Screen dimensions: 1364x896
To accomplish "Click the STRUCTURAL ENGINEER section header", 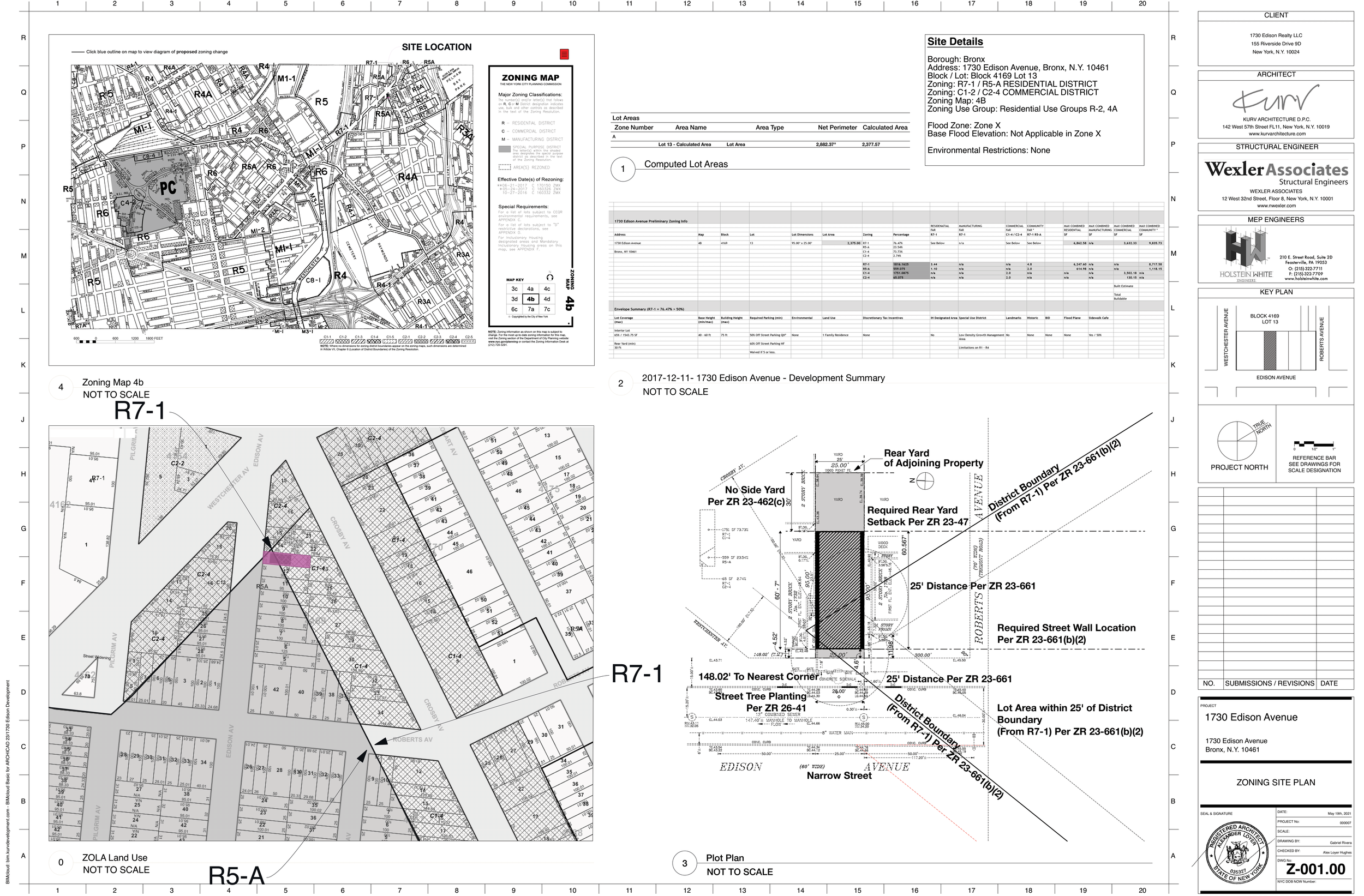I will 1276,148.
